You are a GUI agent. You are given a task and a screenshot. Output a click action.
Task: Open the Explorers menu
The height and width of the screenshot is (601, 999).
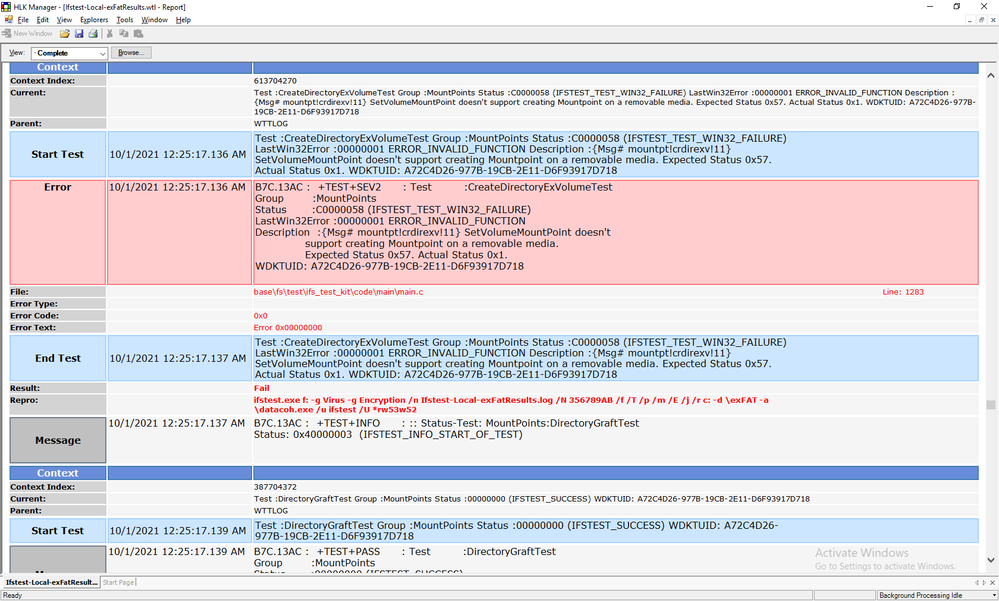[94, 20]
